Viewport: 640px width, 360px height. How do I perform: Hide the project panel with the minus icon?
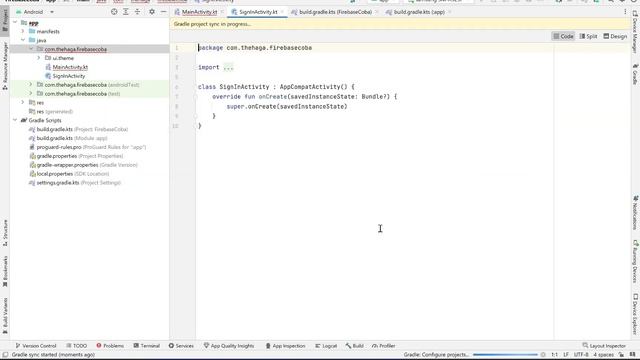pos(163,12)
